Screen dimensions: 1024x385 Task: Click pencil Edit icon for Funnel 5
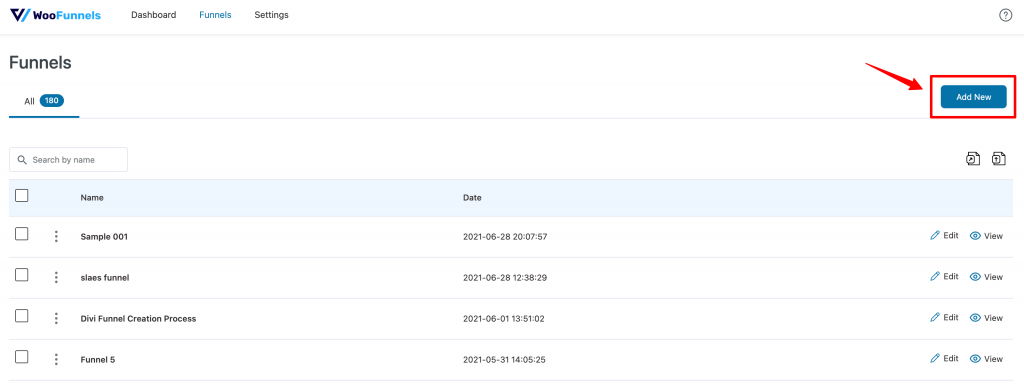[x=935, y=358]
